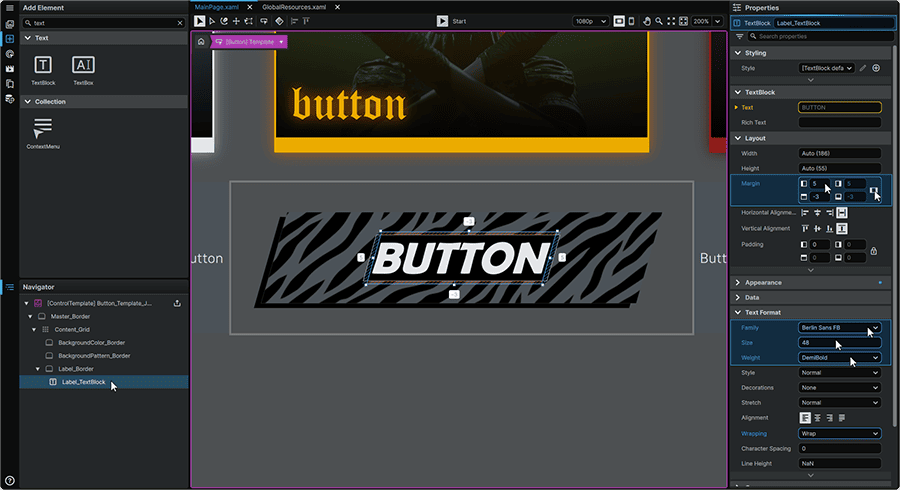Image resolution: width=900 pixels, height=490 pixels.
Task: Click the diamond fill tool icon
Action: coord(279,21)
